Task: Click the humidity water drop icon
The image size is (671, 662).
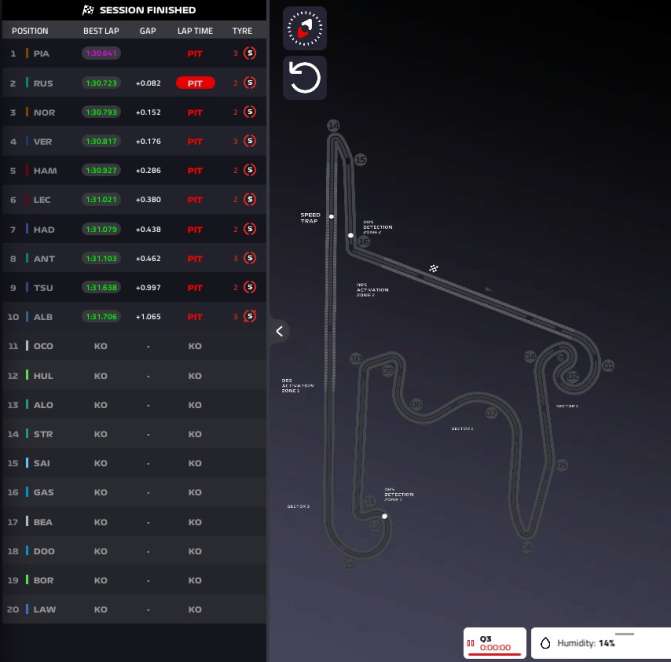Action: [x=545, y=643]
